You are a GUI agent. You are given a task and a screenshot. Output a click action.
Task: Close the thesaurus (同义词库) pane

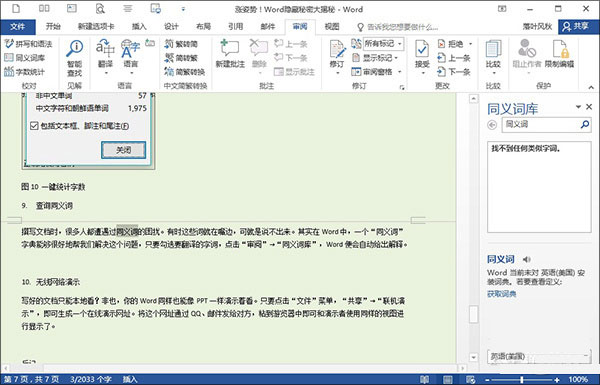pos(589,107)
